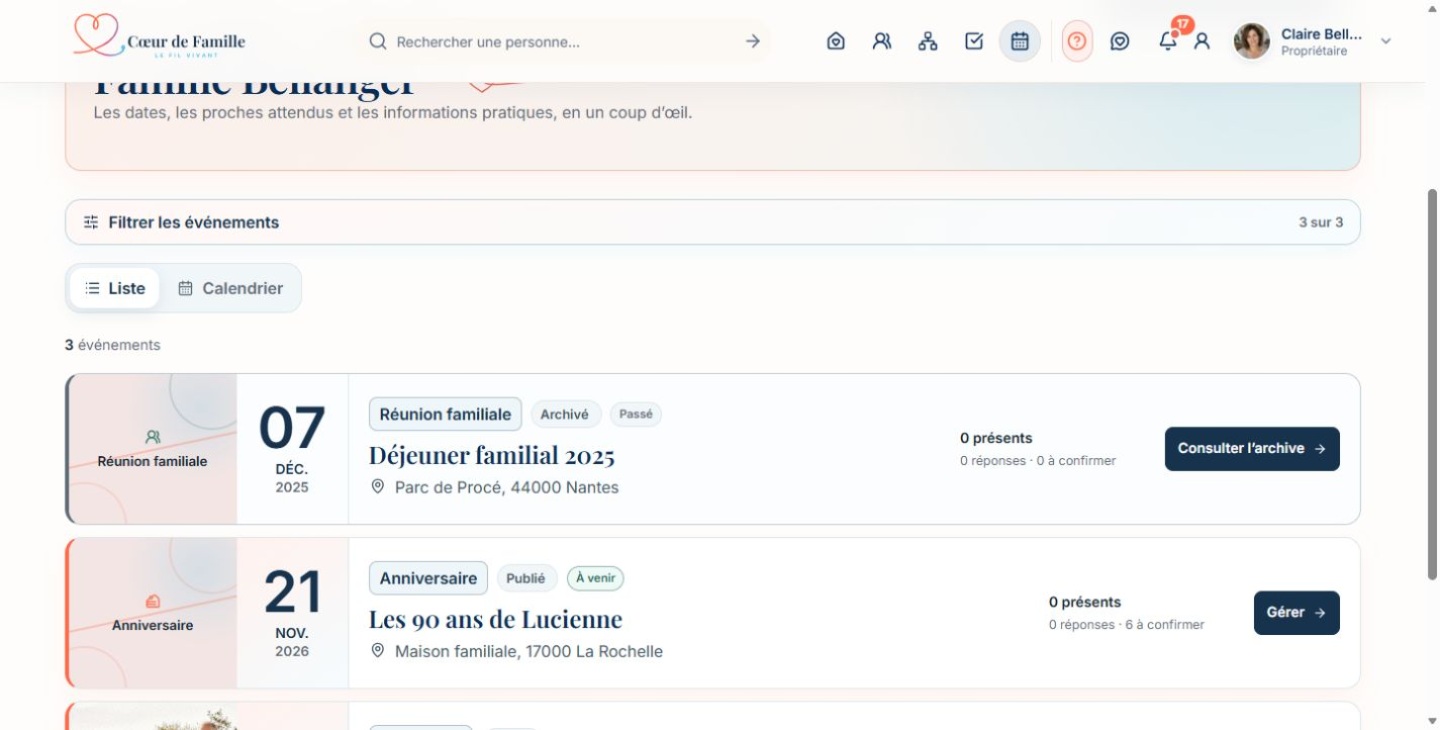The width and height of the screenshot is (1440, 730).
Task: Click Claire Bell's profile avatar photo
Action: [x=1252, y=41]
